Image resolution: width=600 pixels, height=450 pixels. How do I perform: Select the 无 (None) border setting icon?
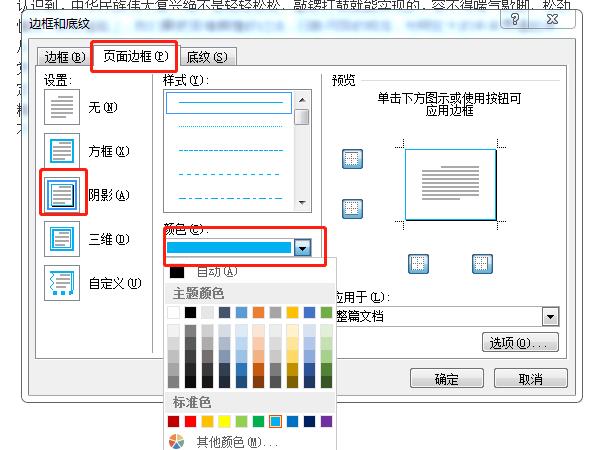pyautogui.click(x=62, y=106)
